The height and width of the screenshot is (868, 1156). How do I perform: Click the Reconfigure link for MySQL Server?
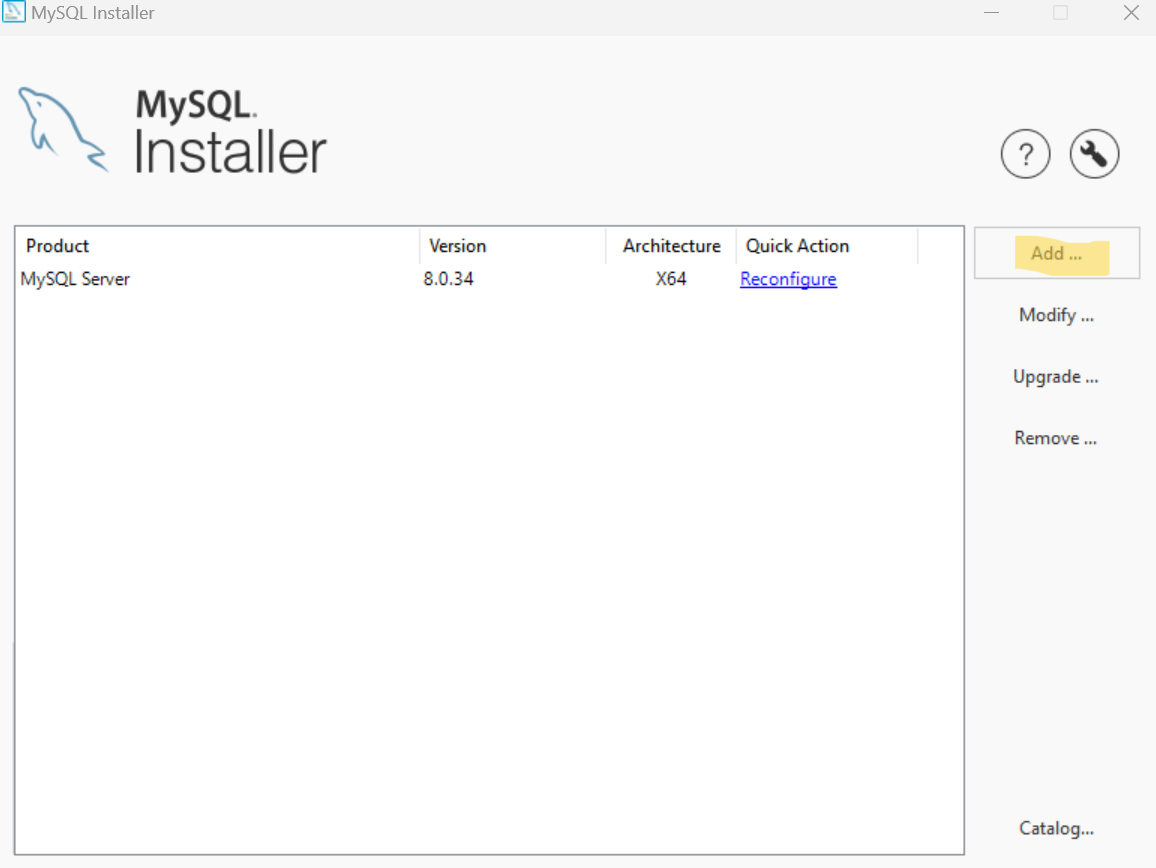(788, 280)
